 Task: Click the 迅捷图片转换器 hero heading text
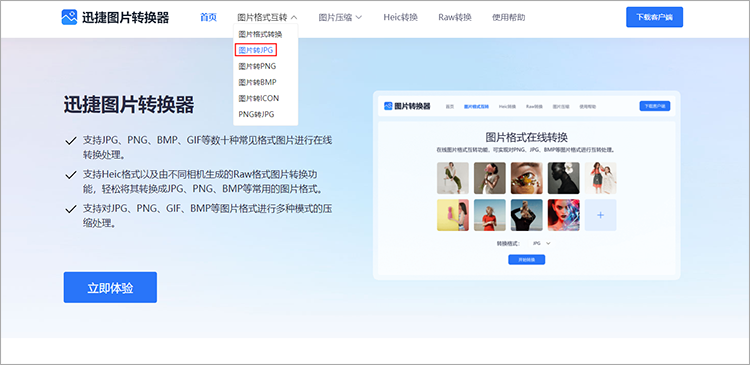[129, 105]
